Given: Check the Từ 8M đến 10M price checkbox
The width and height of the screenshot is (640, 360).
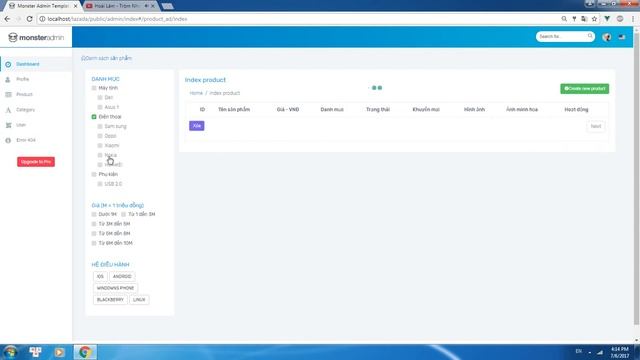Looking at the screenshot, I should (x=94, y=243).
